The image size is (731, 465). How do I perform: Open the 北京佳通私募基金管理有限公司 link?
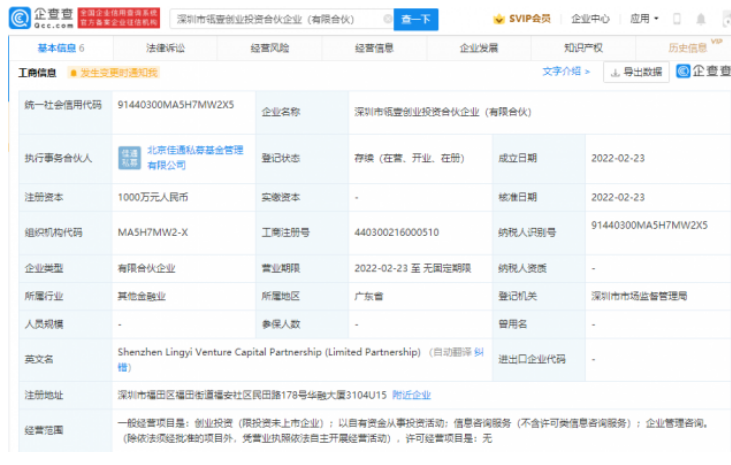(195, 158)
